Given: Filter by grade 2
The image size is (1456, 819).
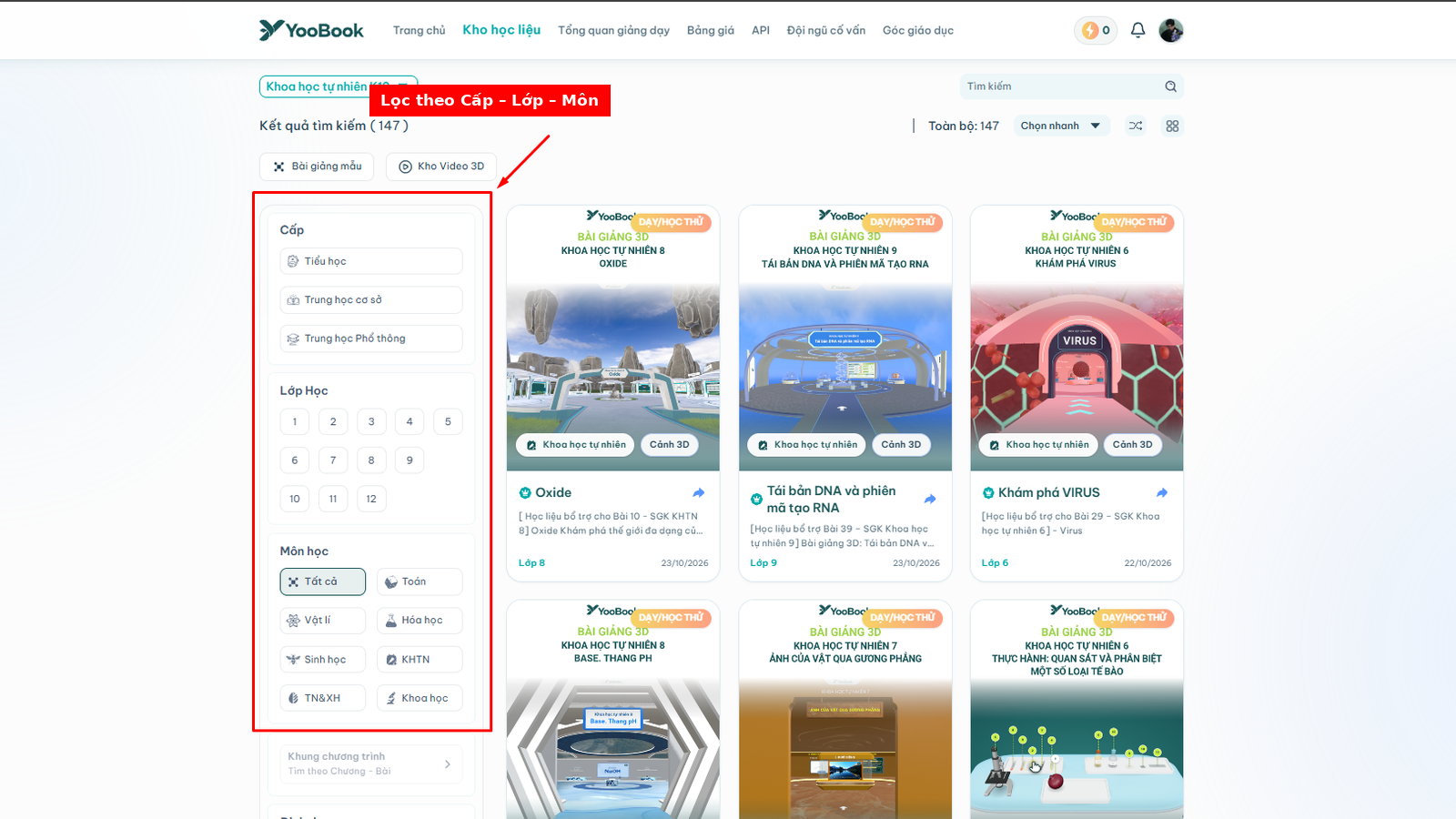Looking at the screenshot, I should 333,421.
